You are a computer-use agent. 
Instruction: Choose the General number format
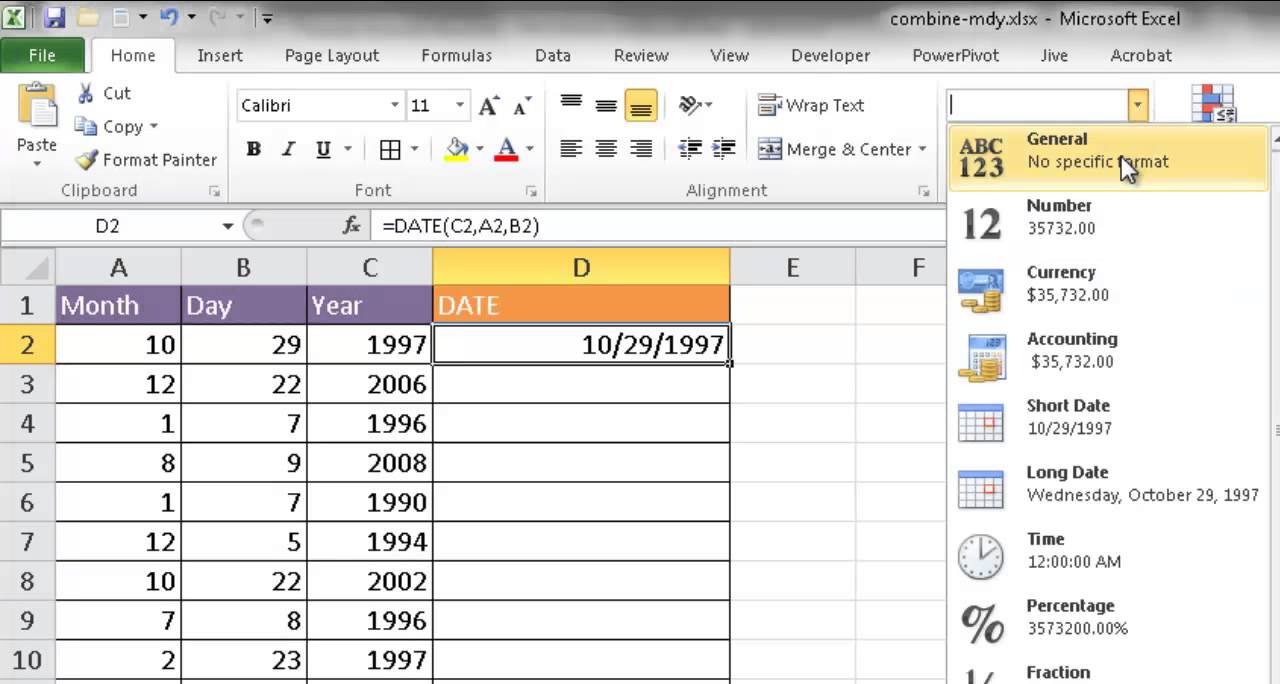click(1108, 156)
